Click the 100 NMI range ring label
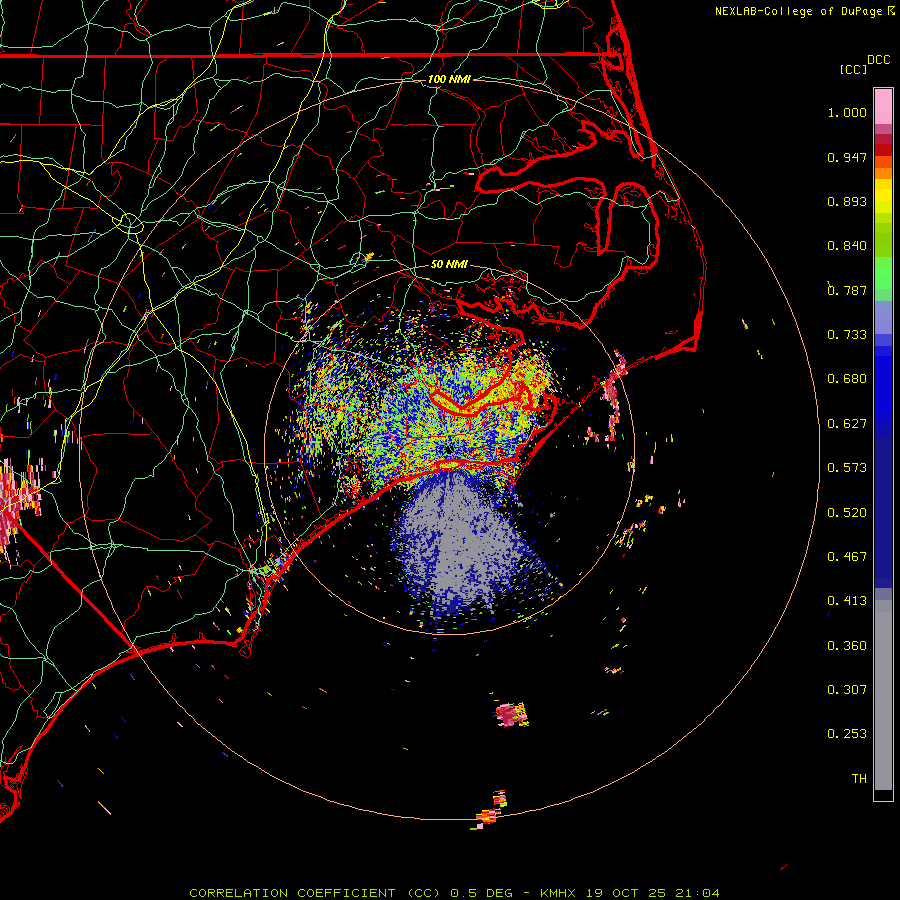The height and width of the screenshot is (900, 900). pos(449,79)
